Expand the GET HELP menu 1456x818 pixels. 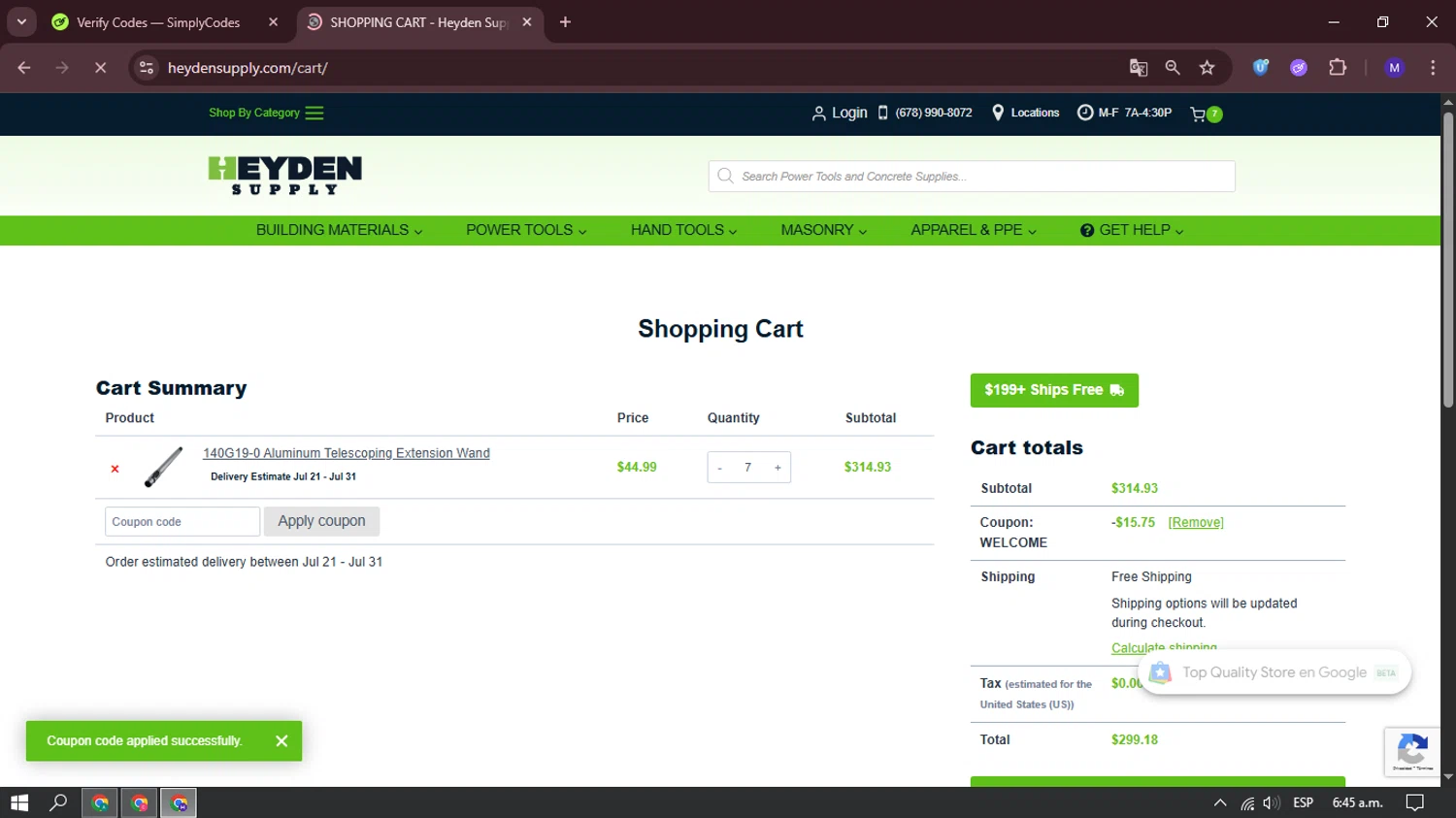point(1132,230)
